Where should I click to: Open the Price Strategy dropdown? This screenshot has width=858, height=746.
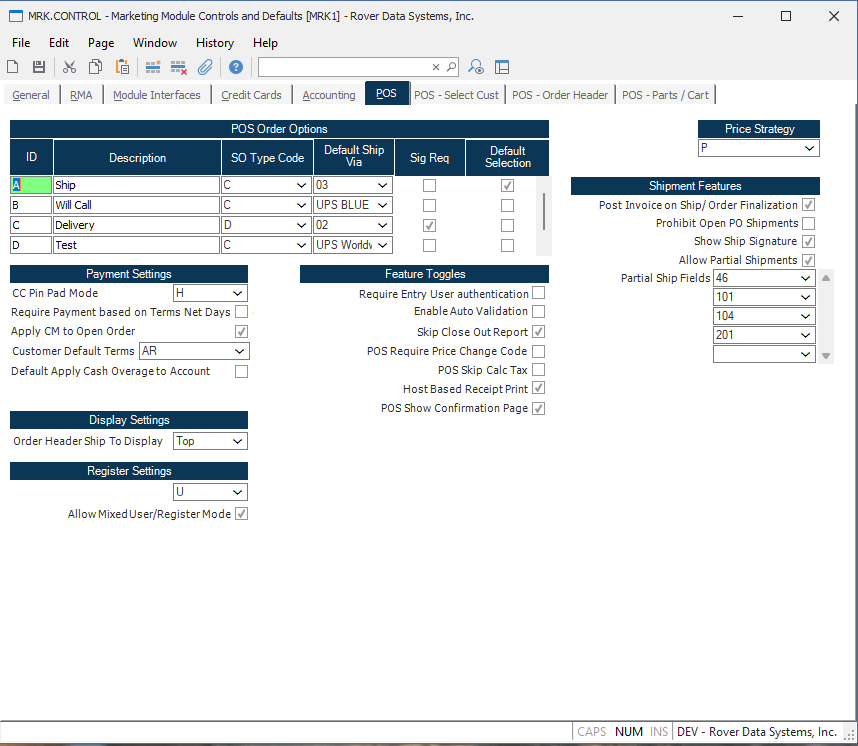click(810, 147)
